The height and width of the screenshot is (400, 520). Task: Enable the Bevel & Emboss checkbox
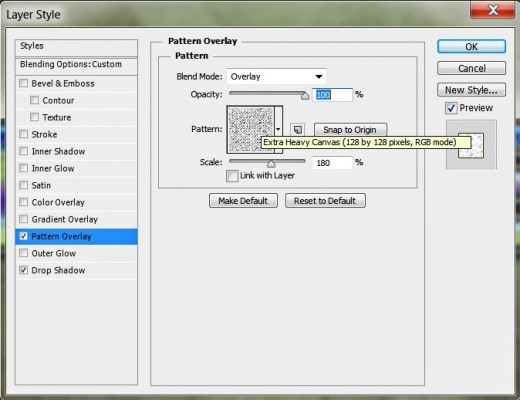tap(23, 83)
